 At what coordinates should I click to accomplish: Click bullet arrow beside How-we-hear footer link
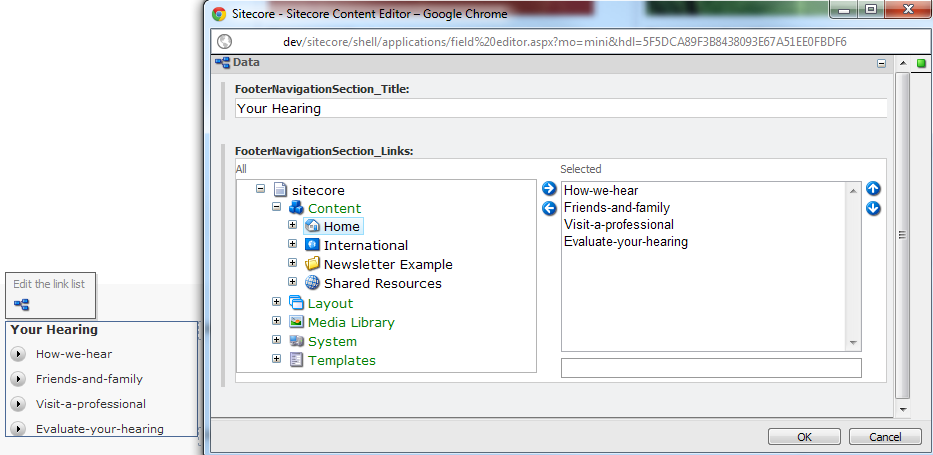[18, 354]
